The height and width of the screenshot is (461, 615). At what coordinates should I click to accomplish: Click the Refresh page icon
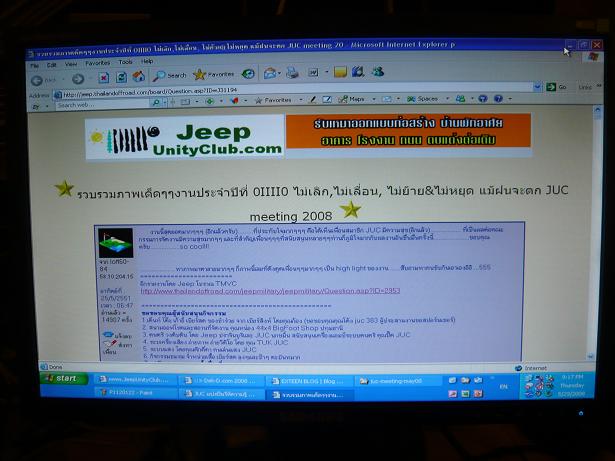120,76
